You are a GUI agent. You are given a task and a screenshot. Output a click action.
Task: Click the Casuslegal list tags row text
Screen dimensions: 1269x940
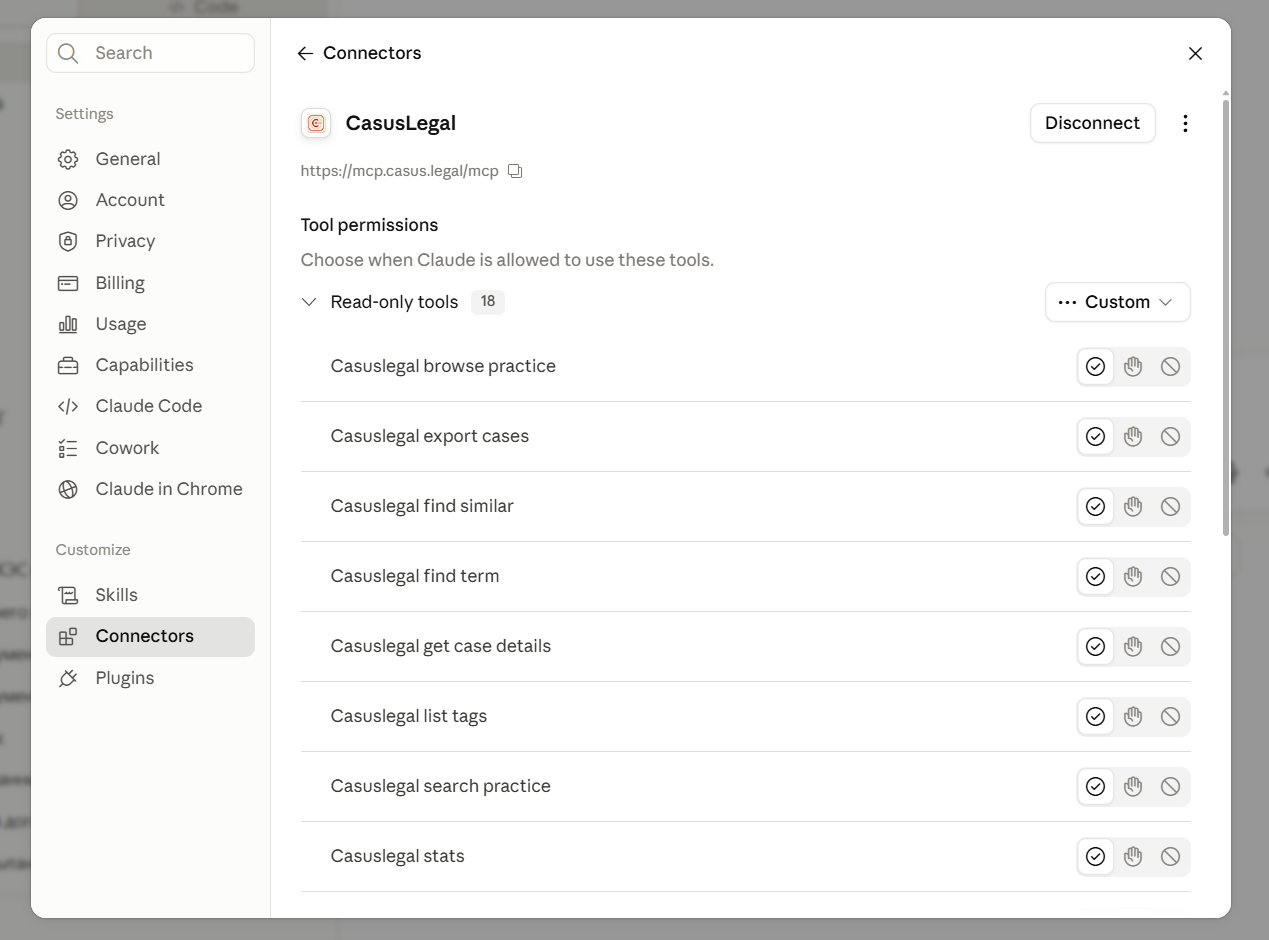(x=409, y=716)
